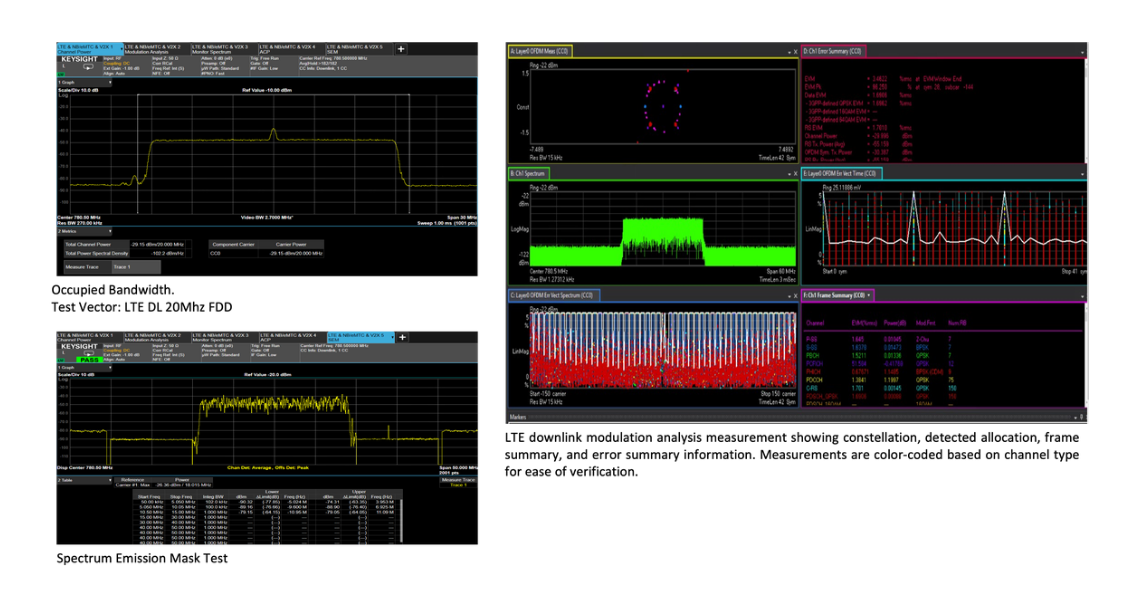Image resolution: width=1130 pixels, height=615 pixels.
Task: Switch to Monitor Spectrum tab in Occupied Bandwidth screenshot
Action: 224,49
